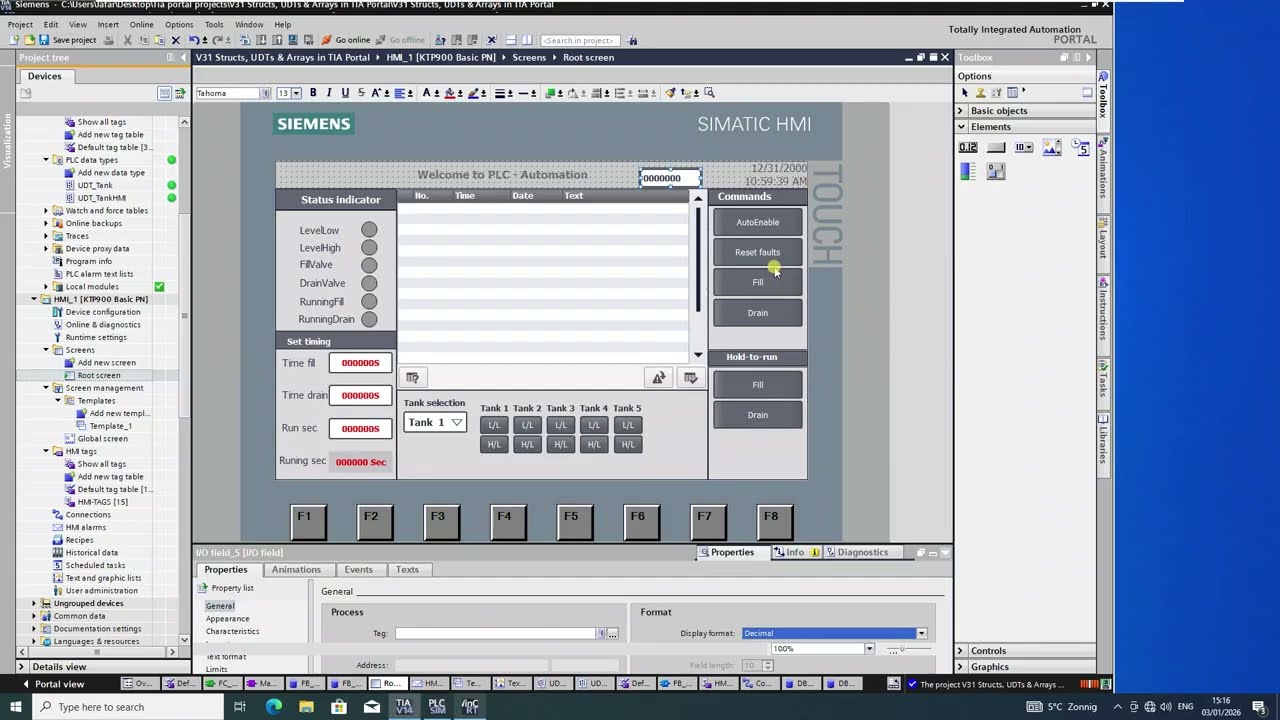Click the scissors cut icon
This screenshot has width=1280, height=720.
(128, 40)
